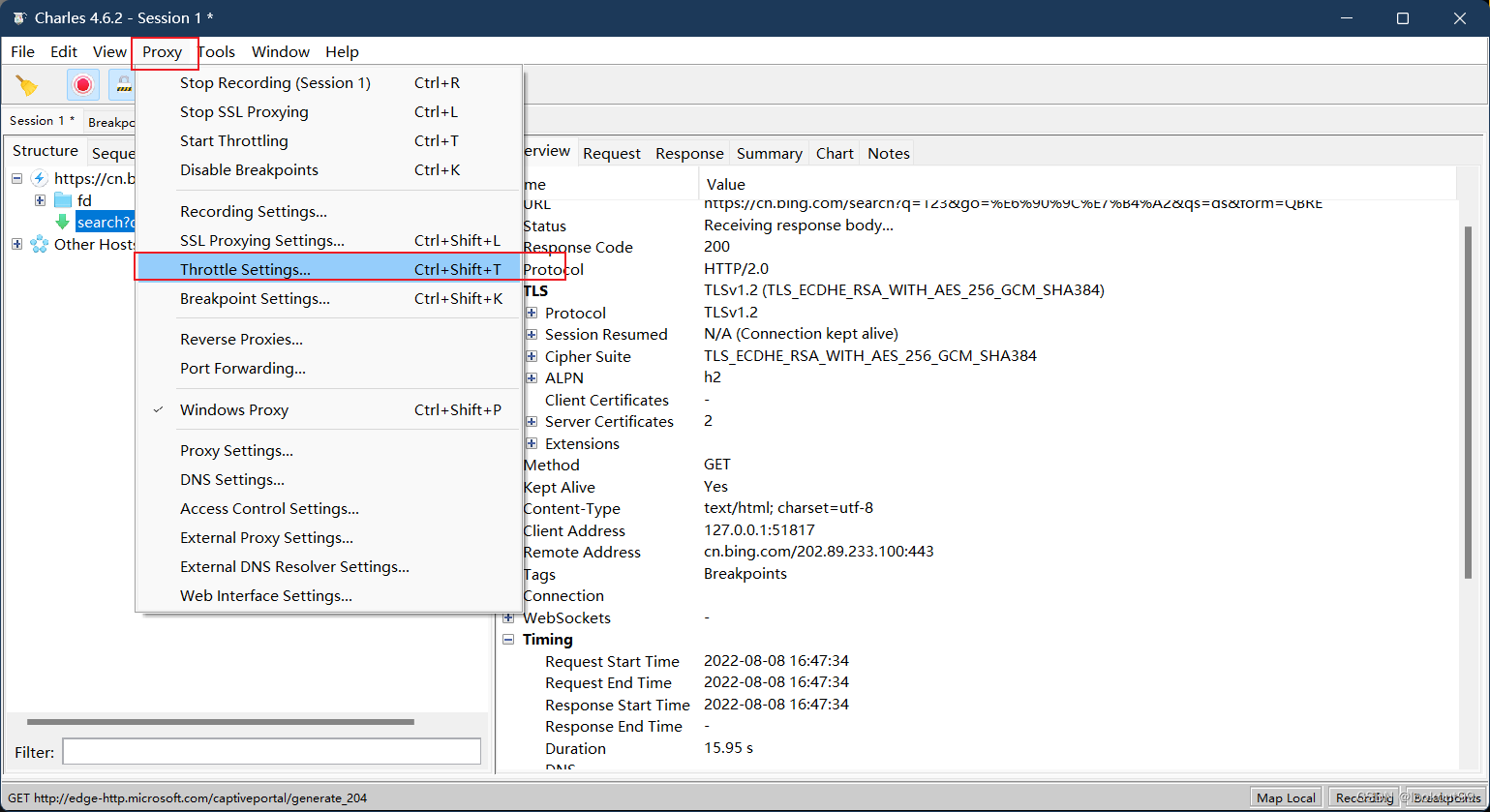The height and width of the screenshot is (812, 1490).
Task: Expand the Server Certificates row
Action: 532,421
